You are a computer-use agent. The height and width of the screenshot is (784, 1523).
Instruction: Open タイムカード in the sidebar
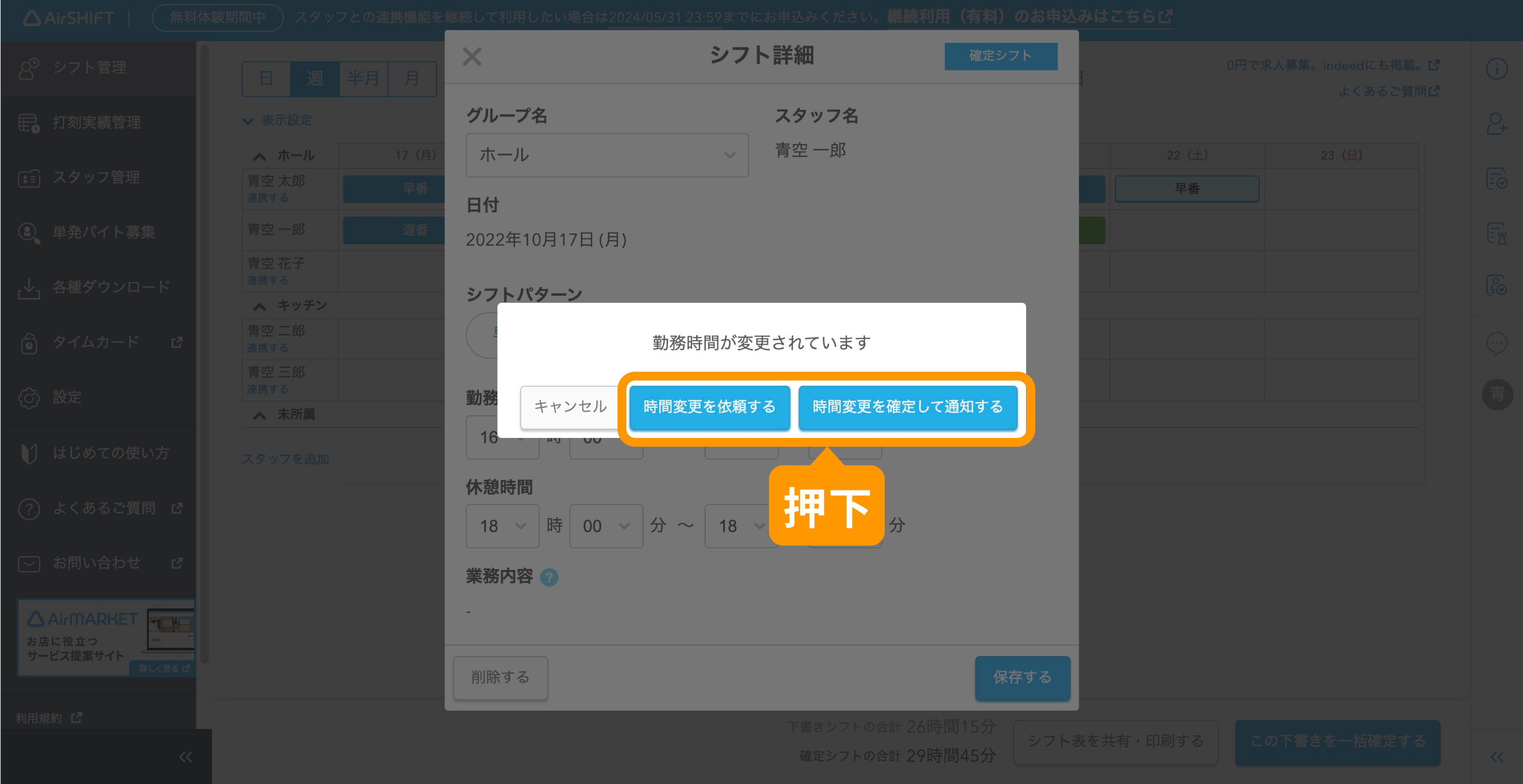click(x=98, y=342)
